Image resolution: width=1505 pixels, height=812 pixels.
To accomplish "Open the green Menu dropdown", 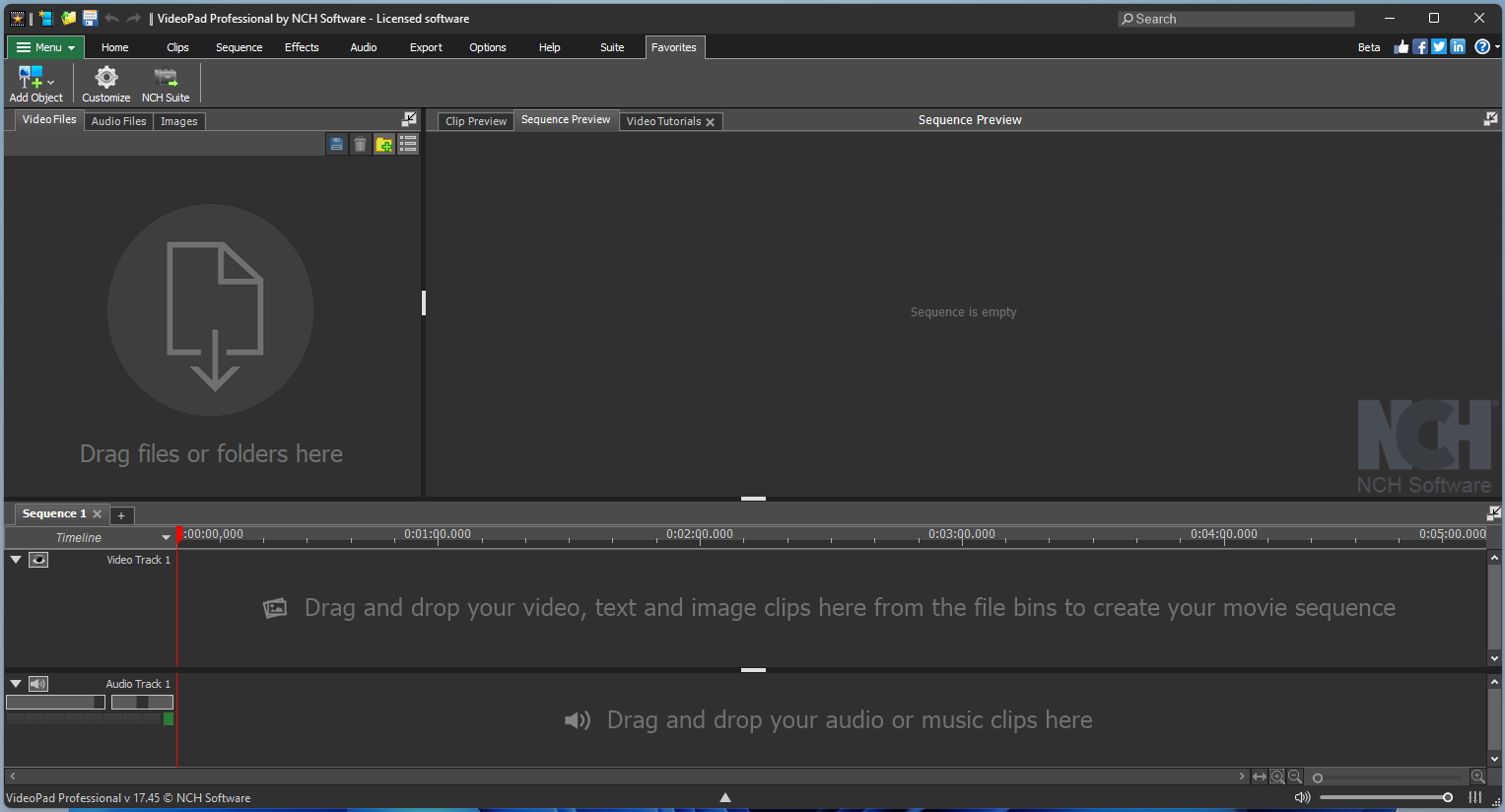I will pyautogui.click(x=45, y=47).
